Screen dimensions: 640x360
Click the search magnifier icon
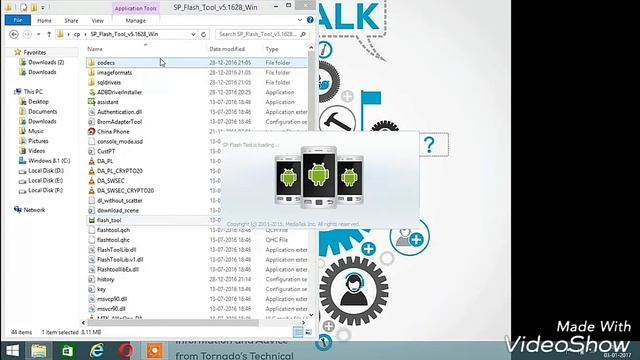(x=303, y=34)
